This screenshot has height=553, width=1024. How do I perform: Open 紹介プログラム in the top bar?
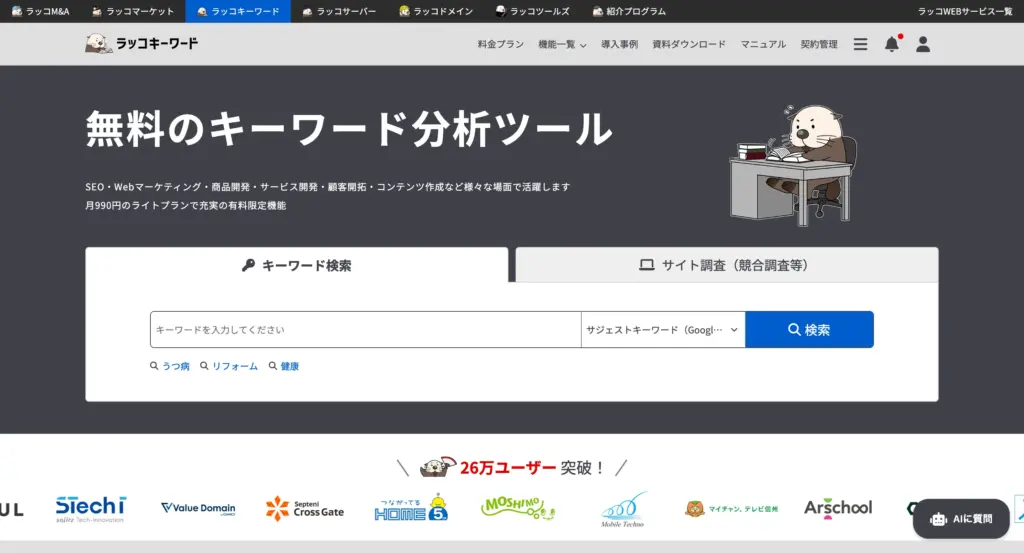[629, 11]
